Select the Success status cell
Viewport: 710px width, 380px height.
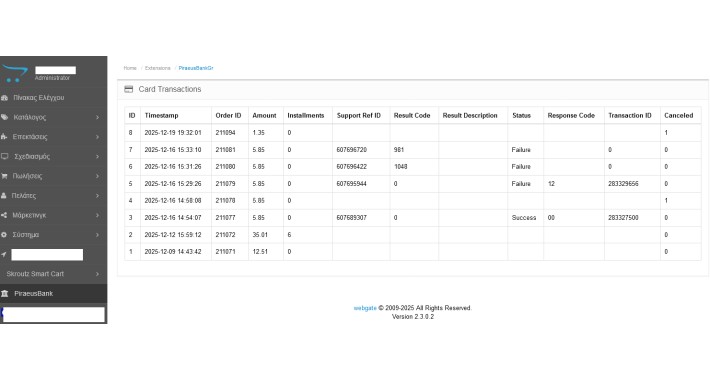point(523,218)
